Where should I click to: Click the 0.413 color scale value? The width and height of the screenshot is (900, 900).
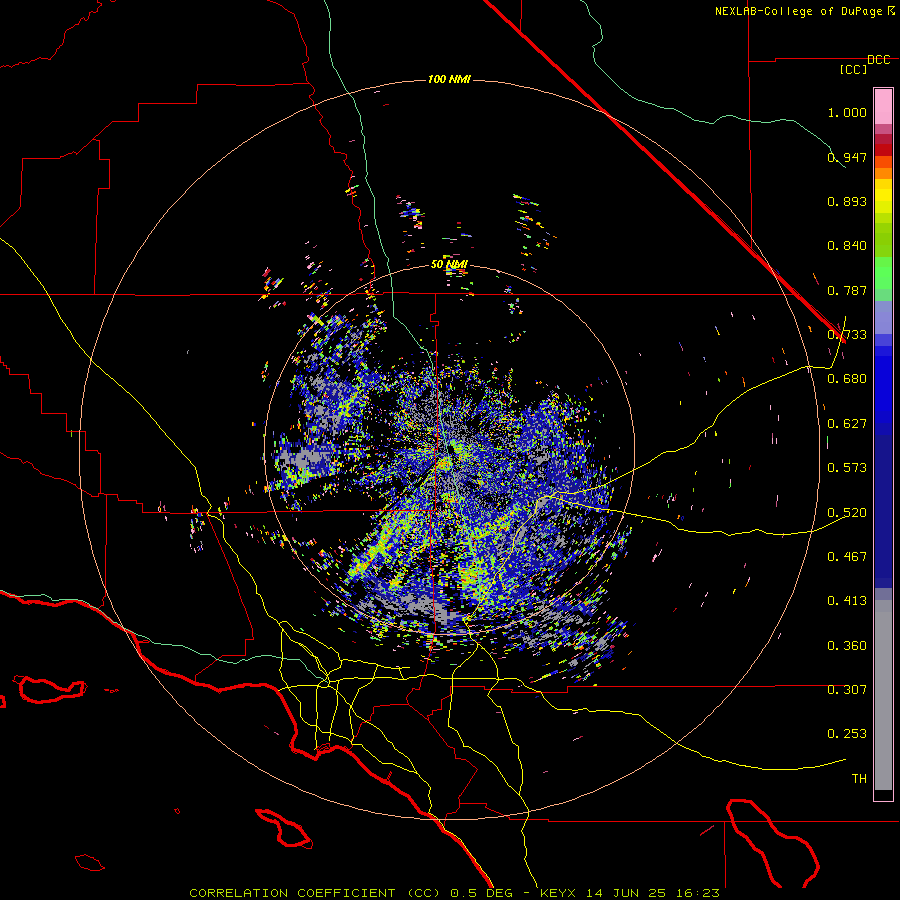click(x=847, y=601)
